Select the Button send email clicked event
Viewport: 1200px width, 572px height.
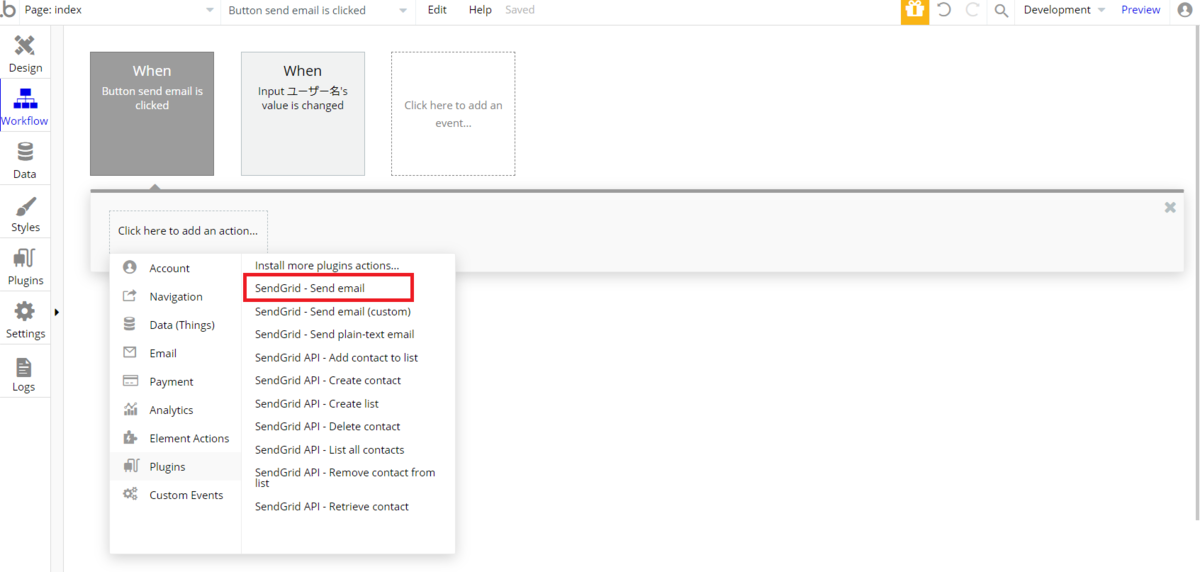click(152, 114)
